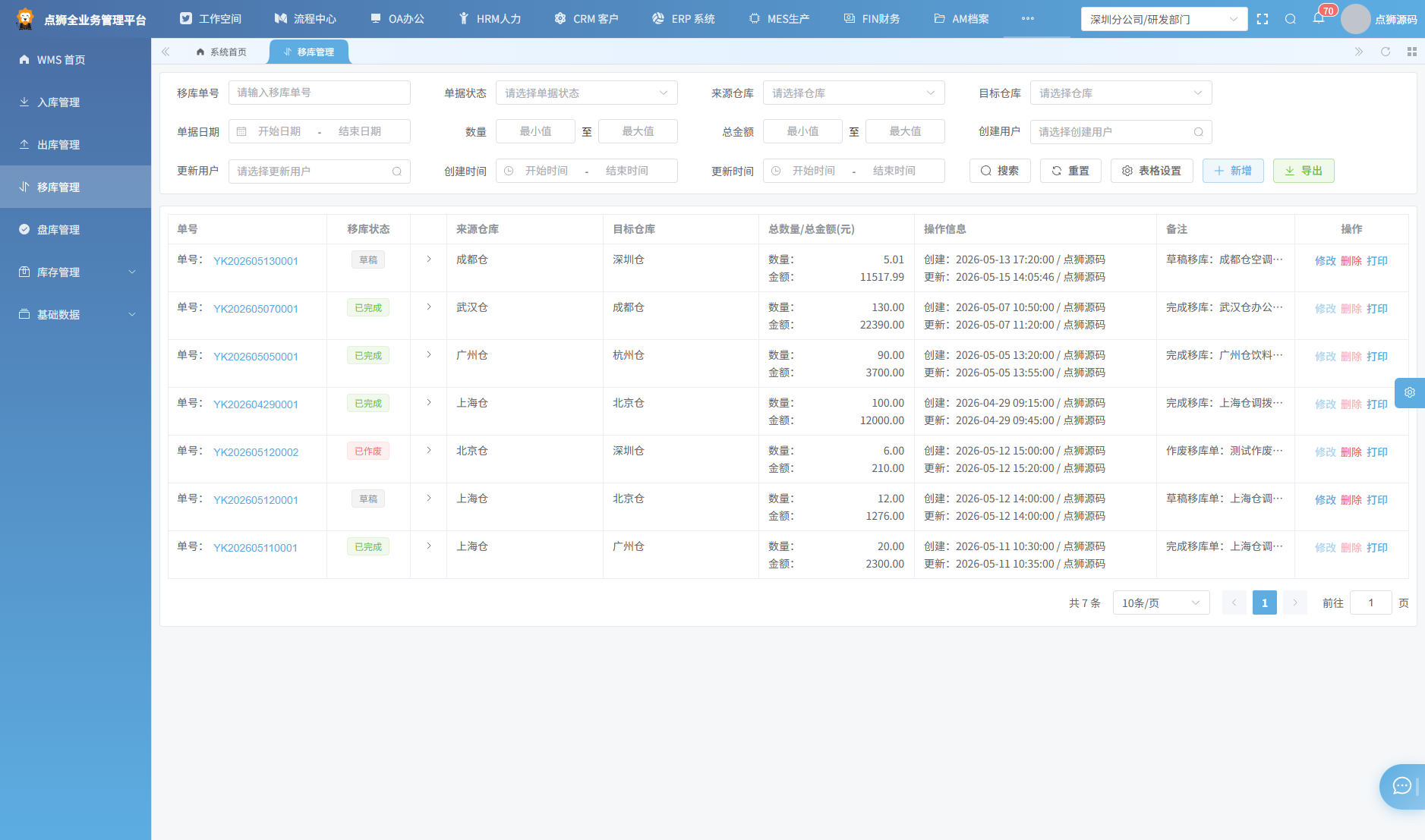The height and width of the screenshot is (840, 1425).
Task: Click the 前往 page number input
Action: point(1371,602)
